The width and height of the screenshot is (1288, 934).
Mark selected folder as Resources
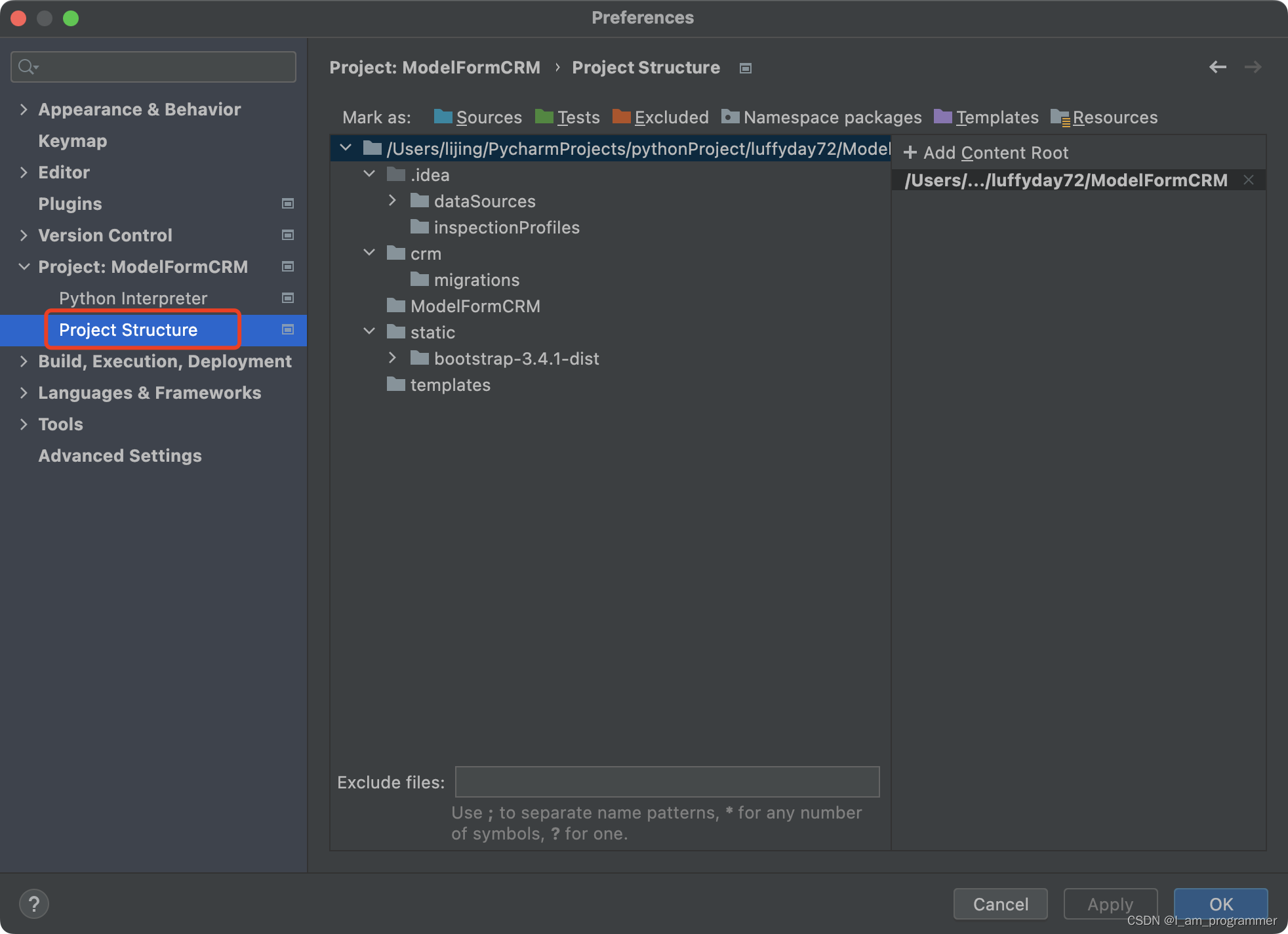click(x=1114, y=117)
